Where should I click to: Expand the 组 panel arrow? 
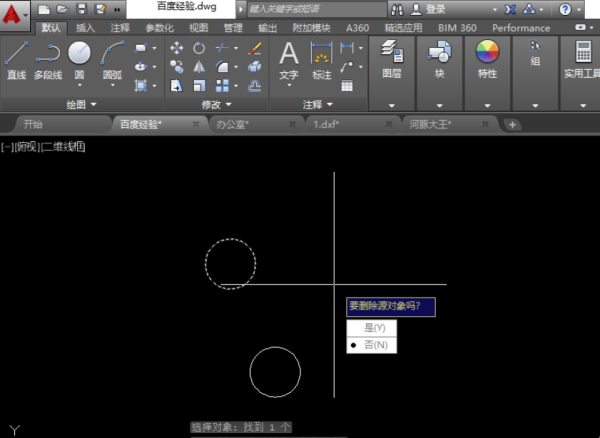(535, 106)
